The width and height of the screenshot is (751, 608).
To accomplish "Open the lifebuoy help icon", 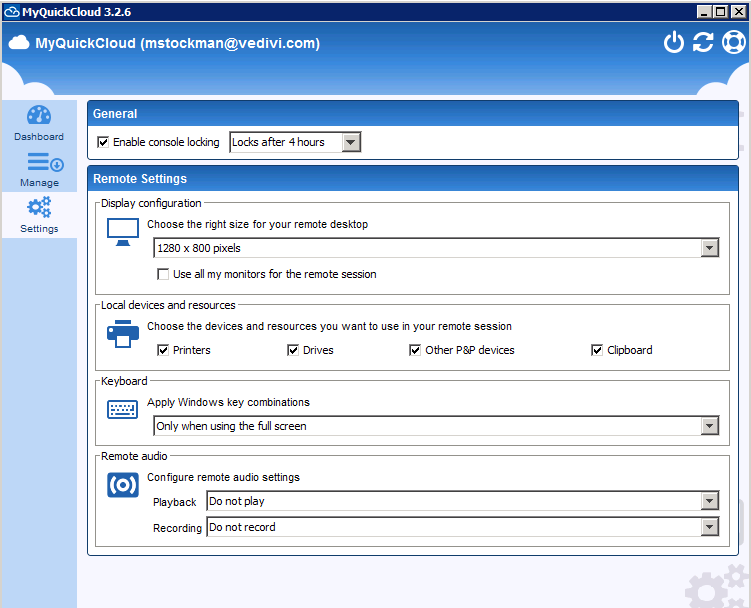I will coord(733,42).
